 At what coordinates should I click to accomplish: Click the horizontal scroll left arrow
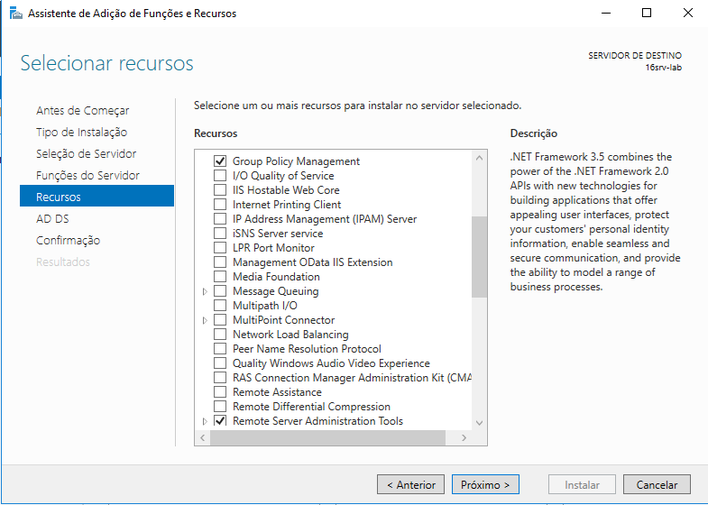click(x=203, y=438)
